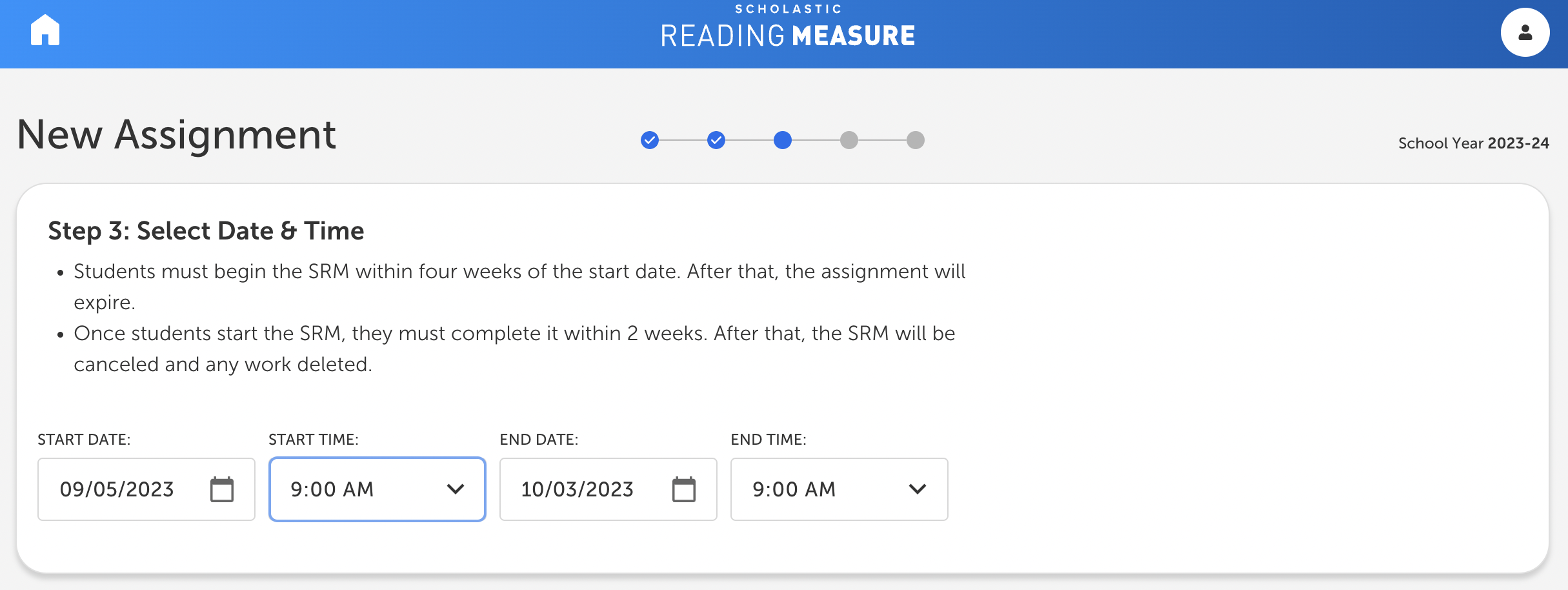Click the Scholastic Reading Measure logo

pos(788,27)
